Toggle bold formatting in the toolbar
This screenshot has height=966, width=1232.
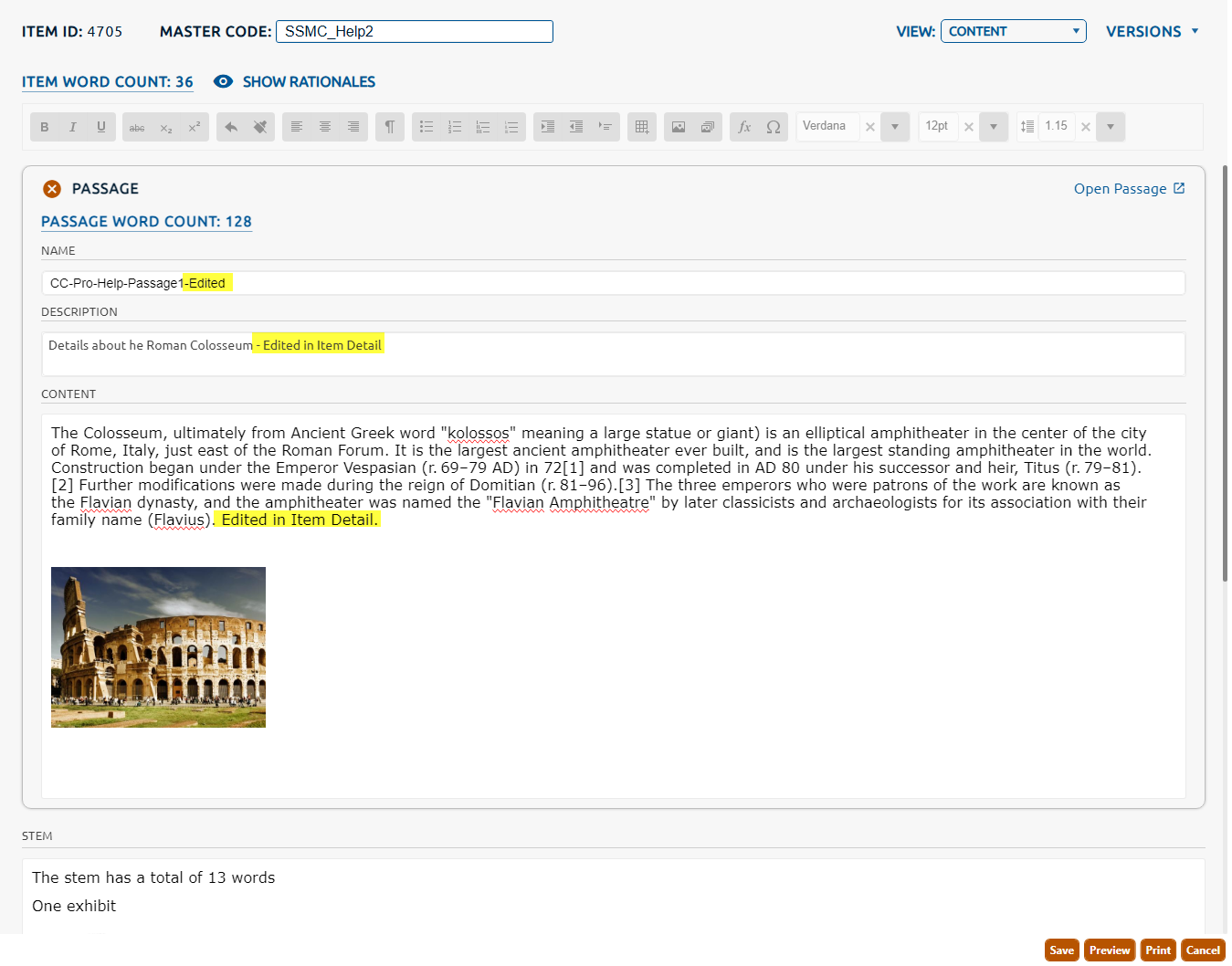click(x=45, y=127)
